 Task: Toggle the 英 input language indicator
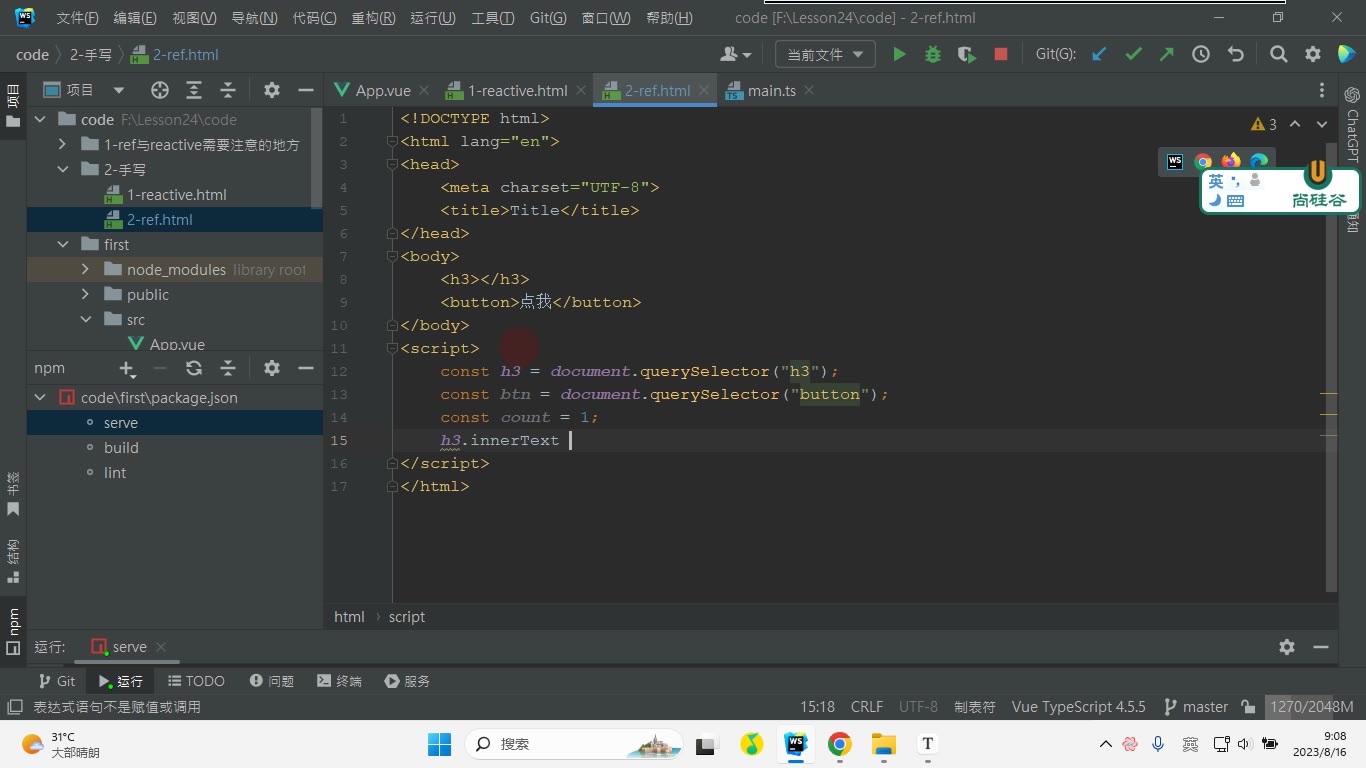click(x=1216, y=181)
